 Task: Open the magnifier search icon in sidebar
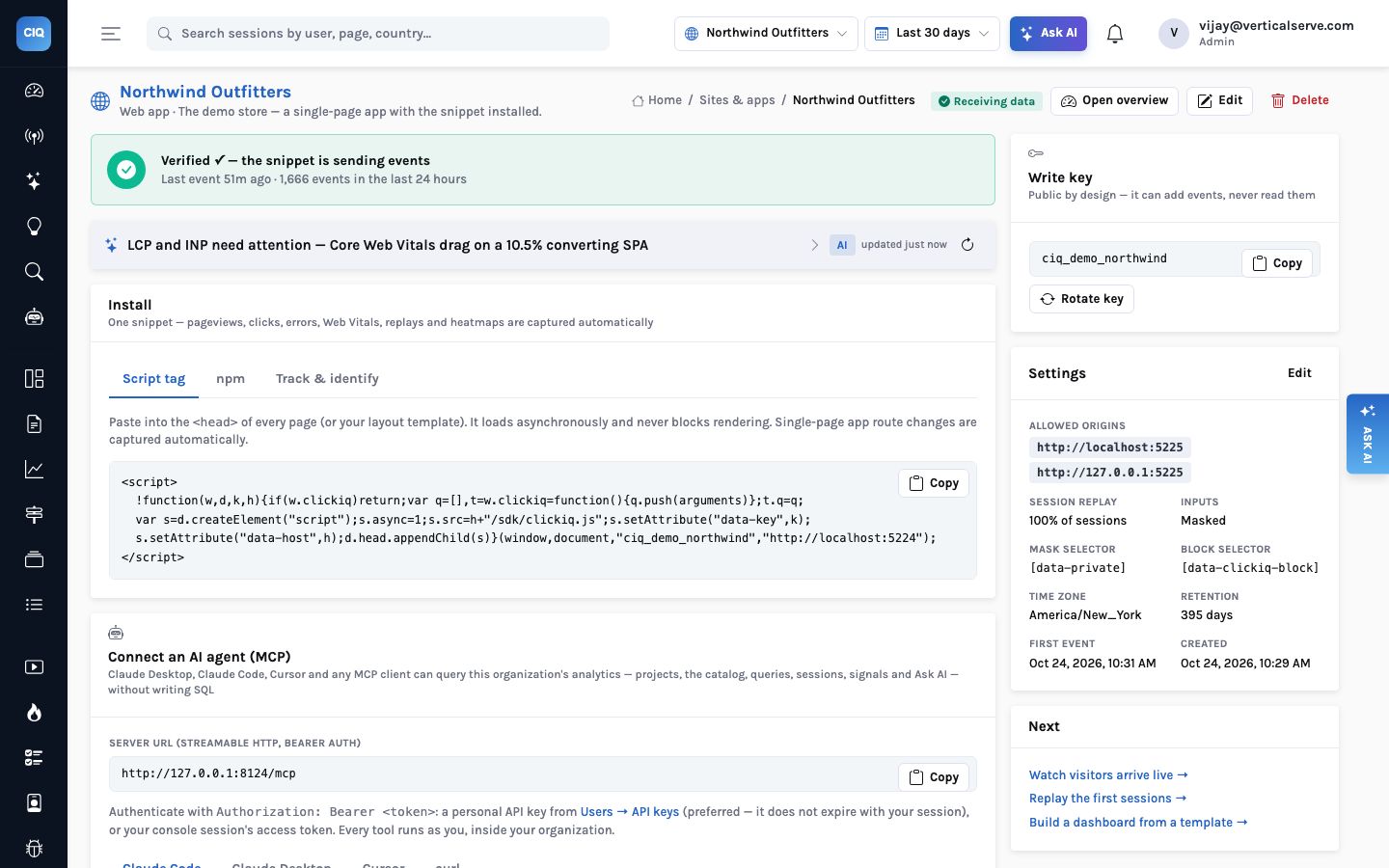tap(34, 272)
